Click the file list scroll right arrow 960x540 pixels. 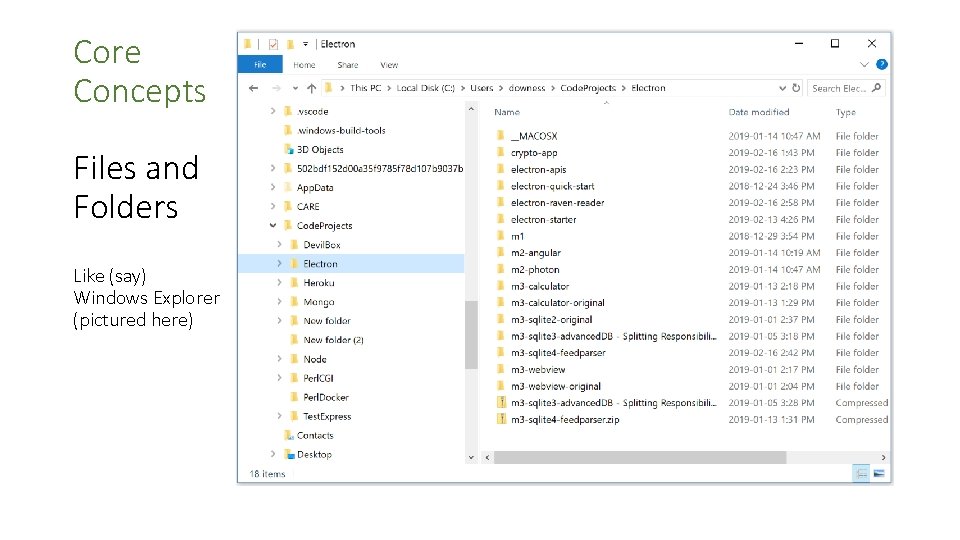883,457
